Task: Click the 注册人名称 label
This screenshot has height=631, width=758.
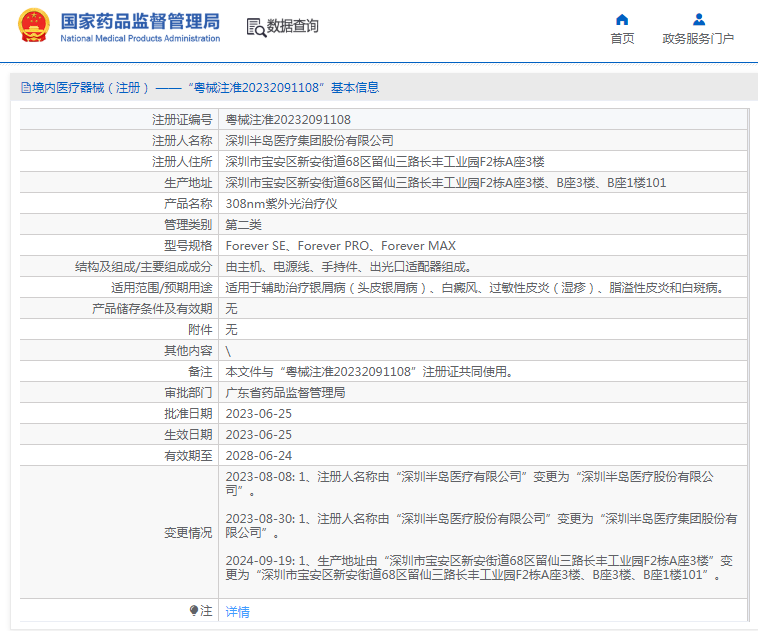Action: click(x=182, y=141)
